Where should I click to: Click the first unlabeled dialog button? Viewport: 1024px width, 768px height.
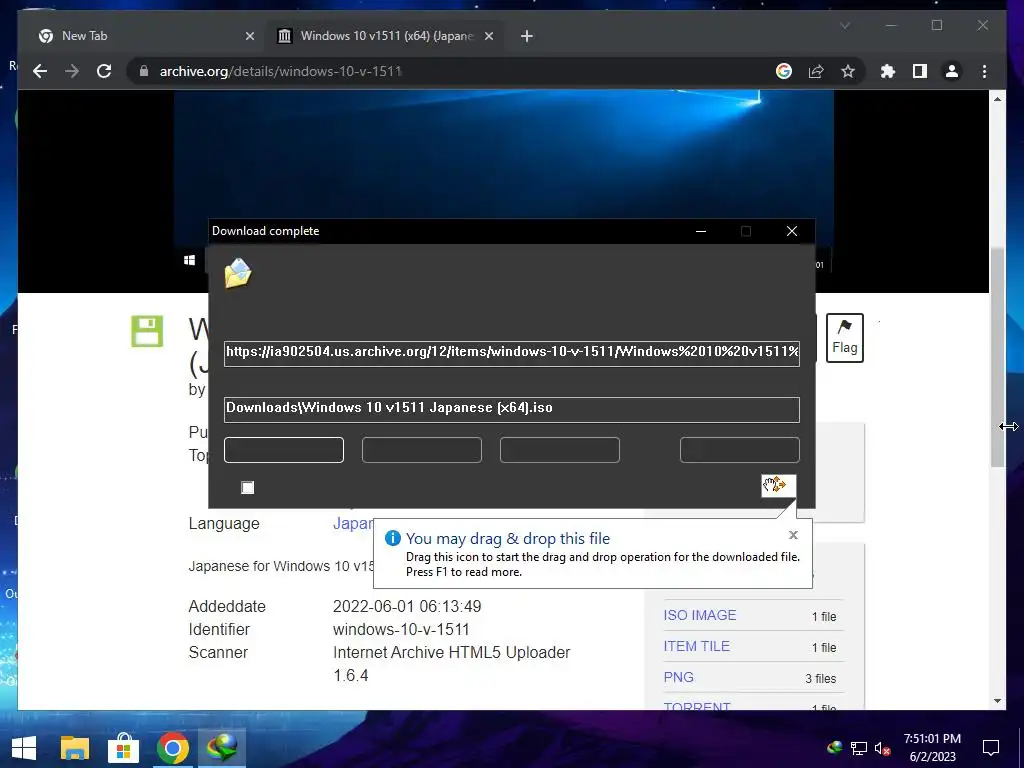[284, 450]
